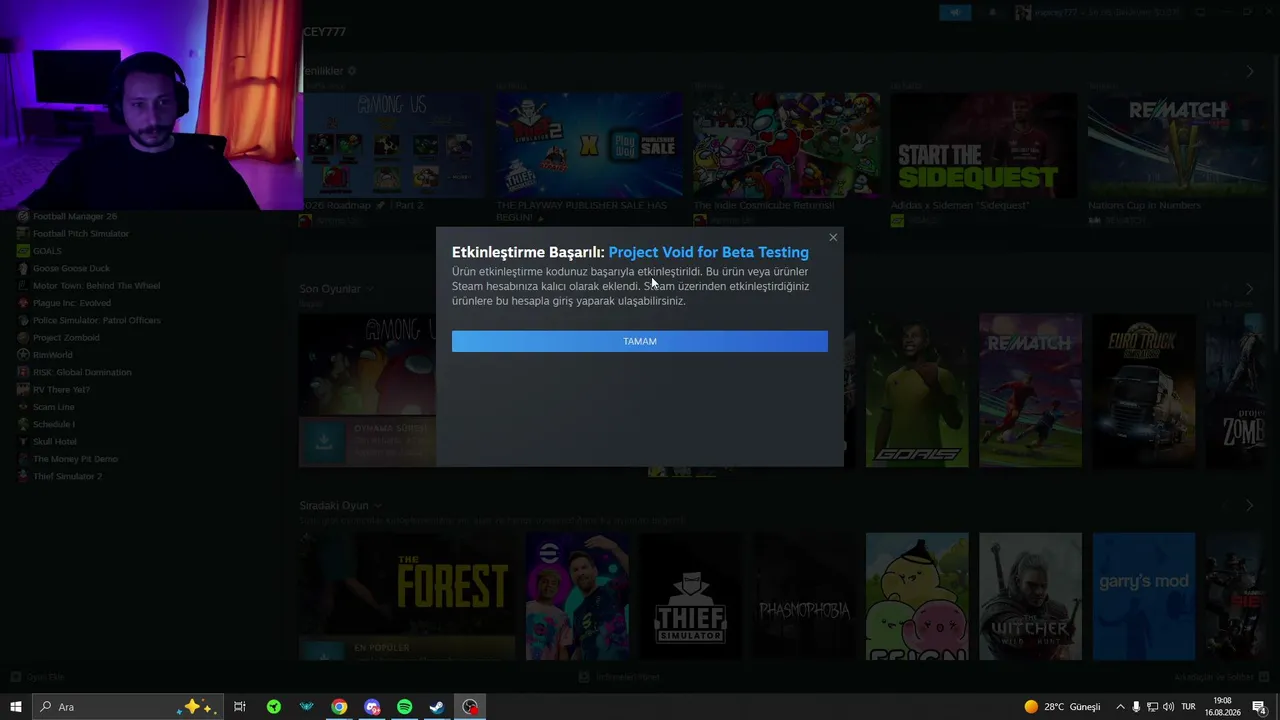Viewport: 1280px width, 720px height.
Task: Open Yenilikler settings gear
Action: 352,71
